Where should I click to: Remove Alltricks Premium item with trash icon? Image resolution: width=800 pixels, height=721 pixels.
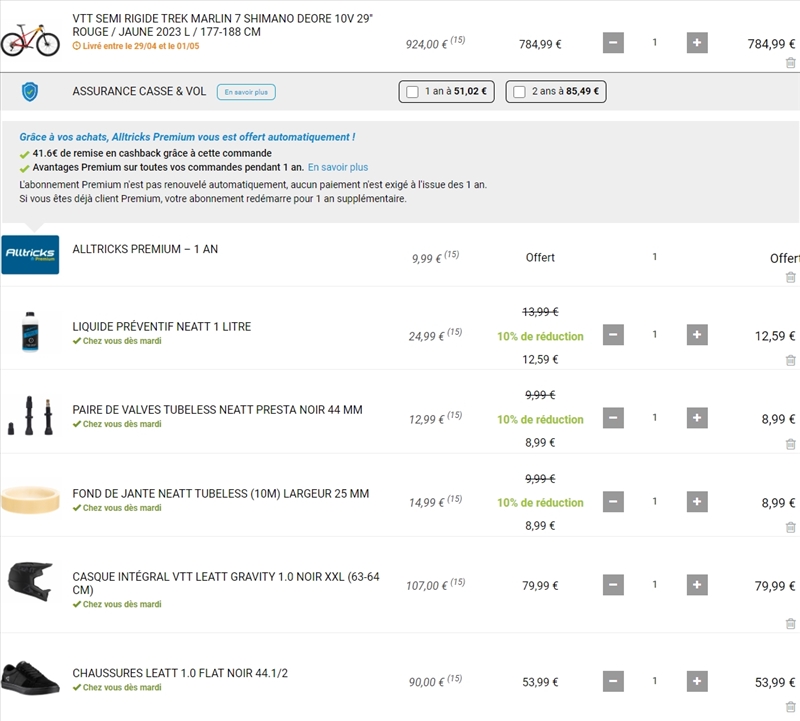coord(790,278)
